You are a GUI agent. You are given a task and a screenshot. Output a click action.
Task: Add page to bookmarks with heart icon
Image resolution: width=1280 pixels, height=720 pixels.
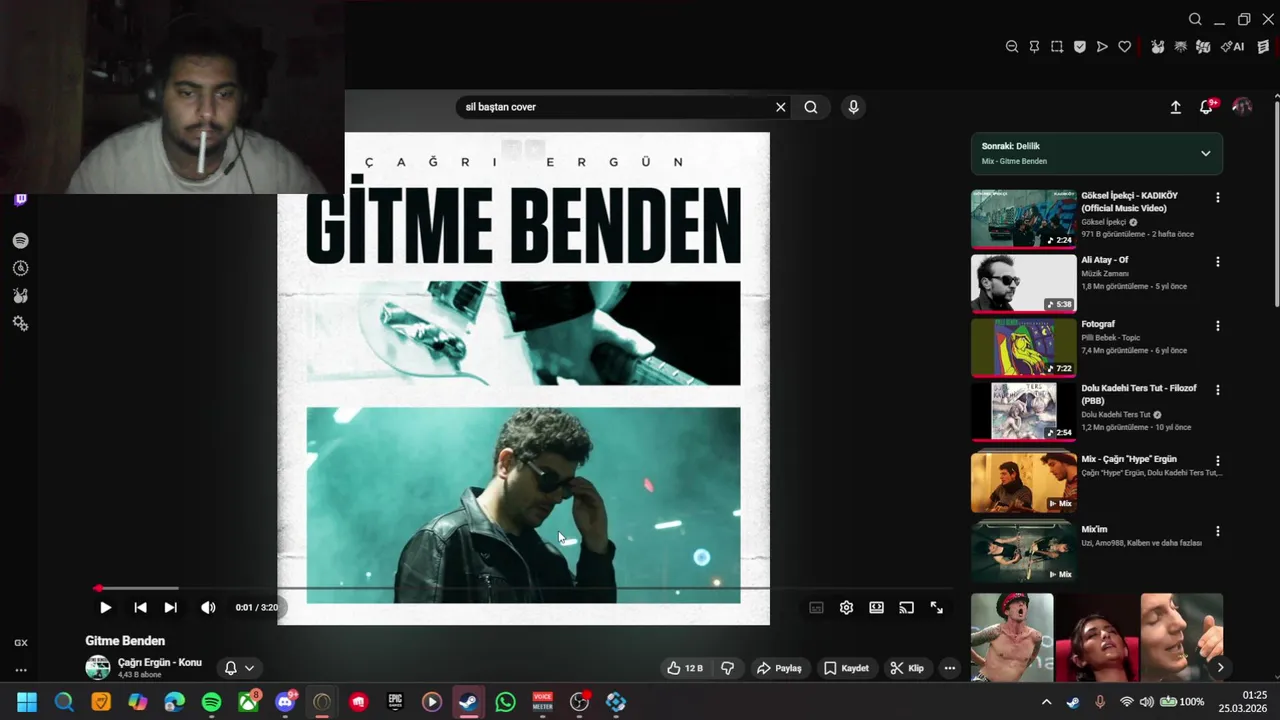(x=1125, y=47)
